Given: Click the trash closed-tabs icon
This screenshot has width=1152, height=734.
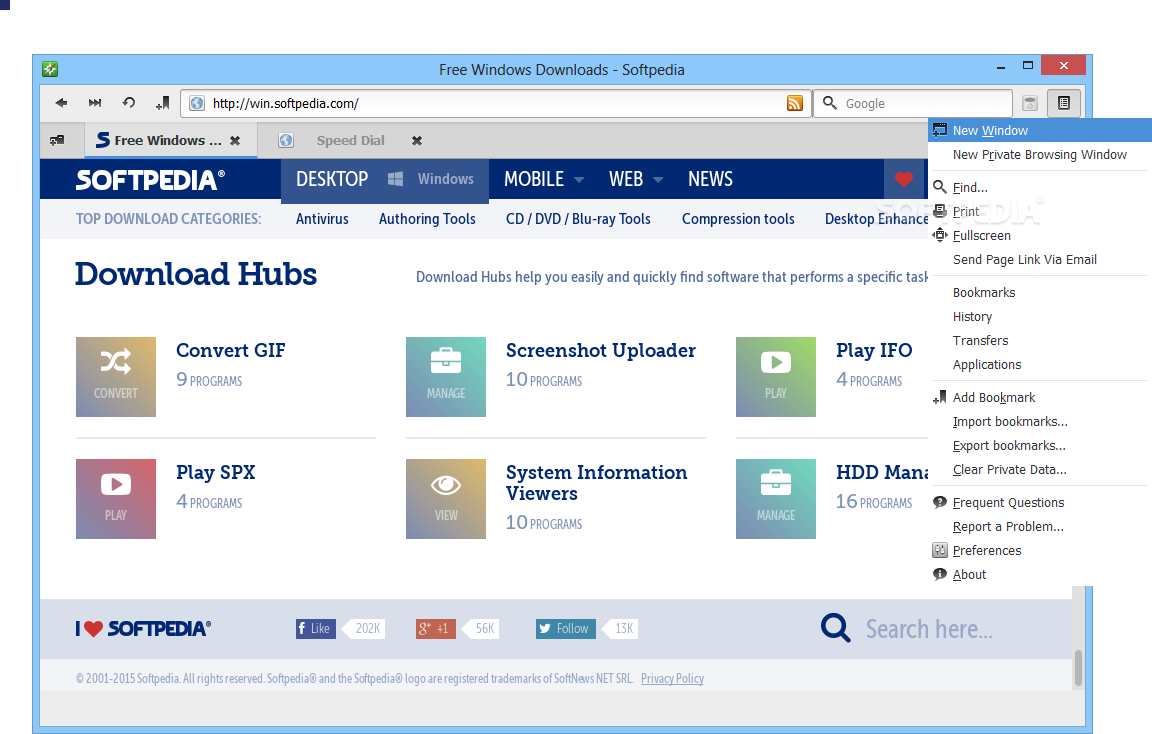Looking at the screenshot, I should (1030, 104).
